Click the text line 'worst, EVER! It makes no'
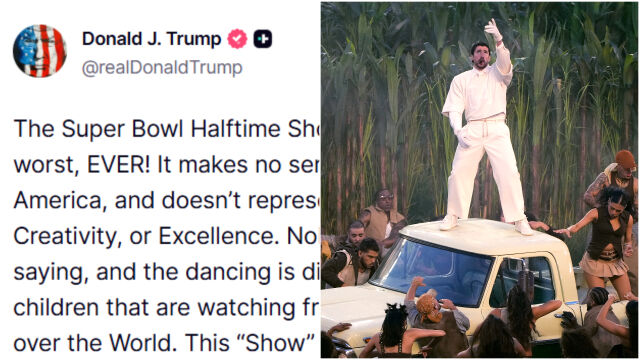The image size is (640, 360). [167, 165]
